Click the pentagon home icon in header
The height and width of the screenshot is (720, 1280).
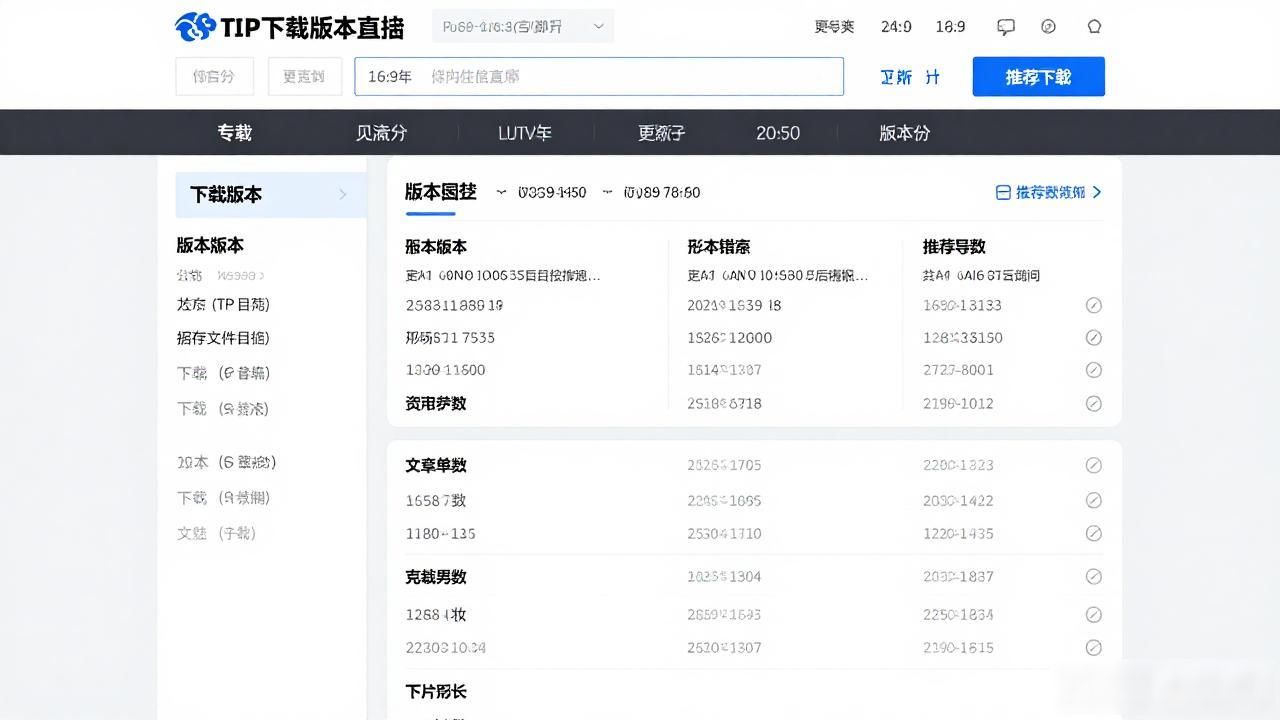coord(1094,27)
